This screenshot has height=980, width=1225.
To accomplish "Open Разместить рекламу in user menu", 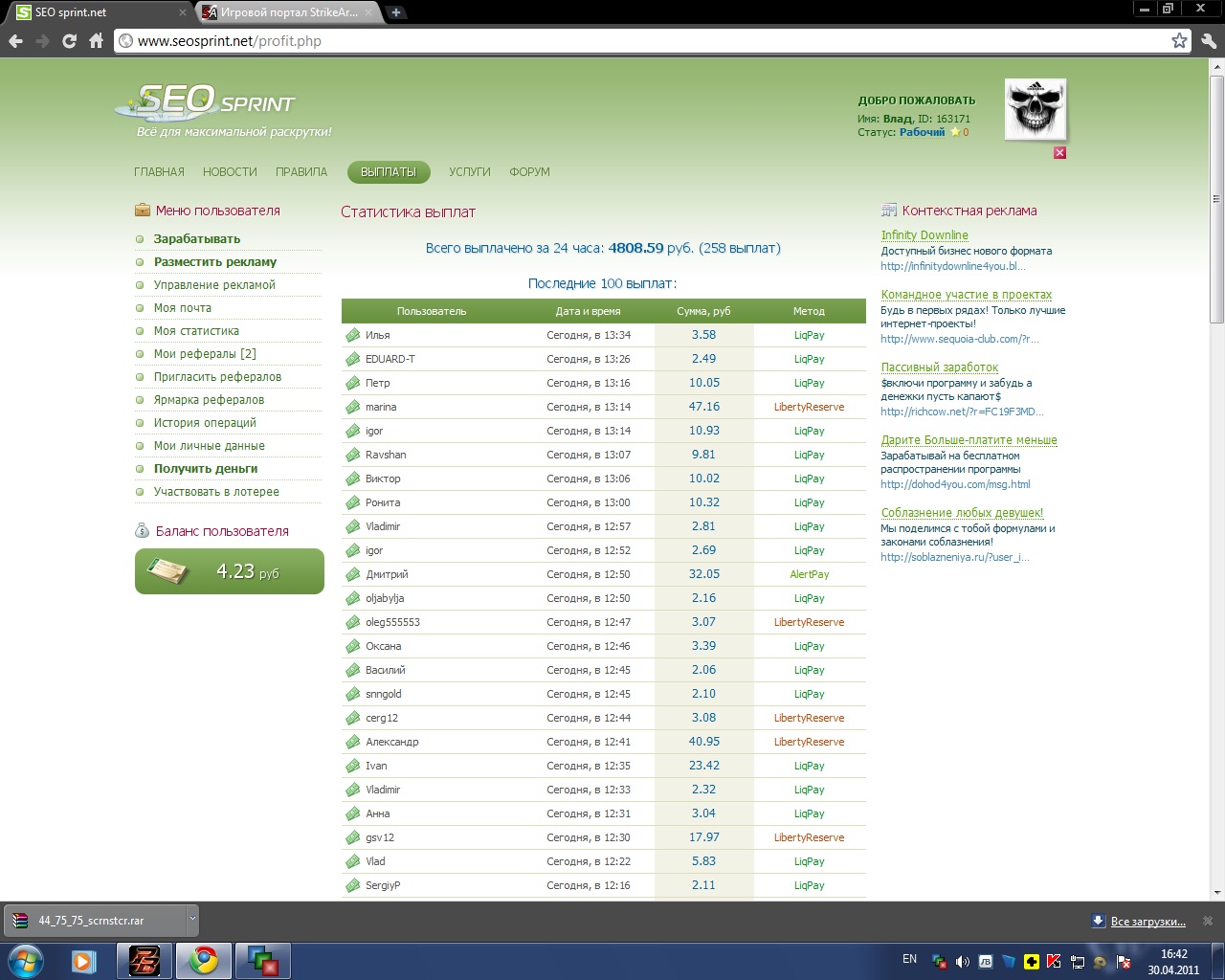I will tap(215, 262).
